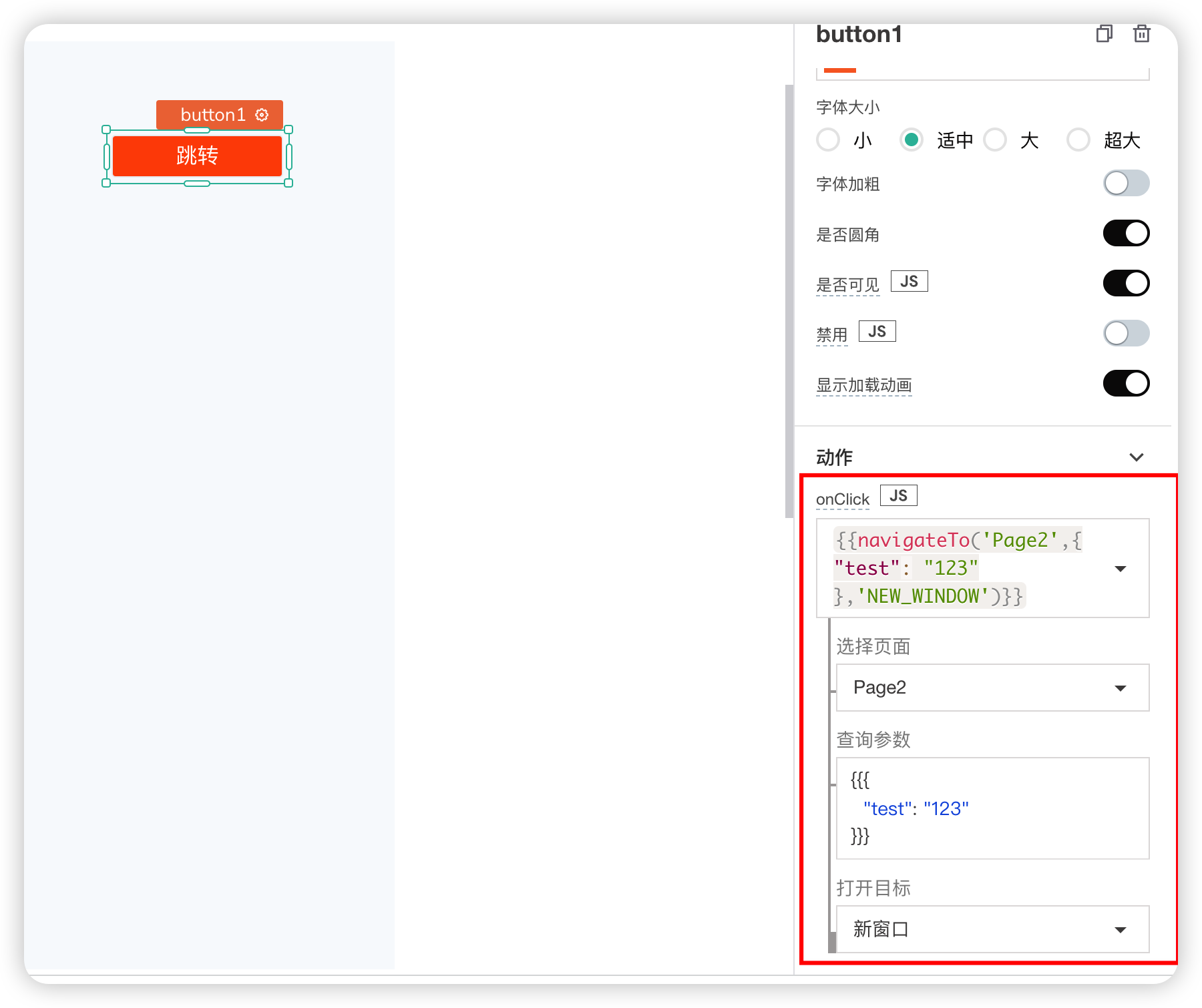
Task: Collapse the 动作 section chevron
Action: [1136, 457]
